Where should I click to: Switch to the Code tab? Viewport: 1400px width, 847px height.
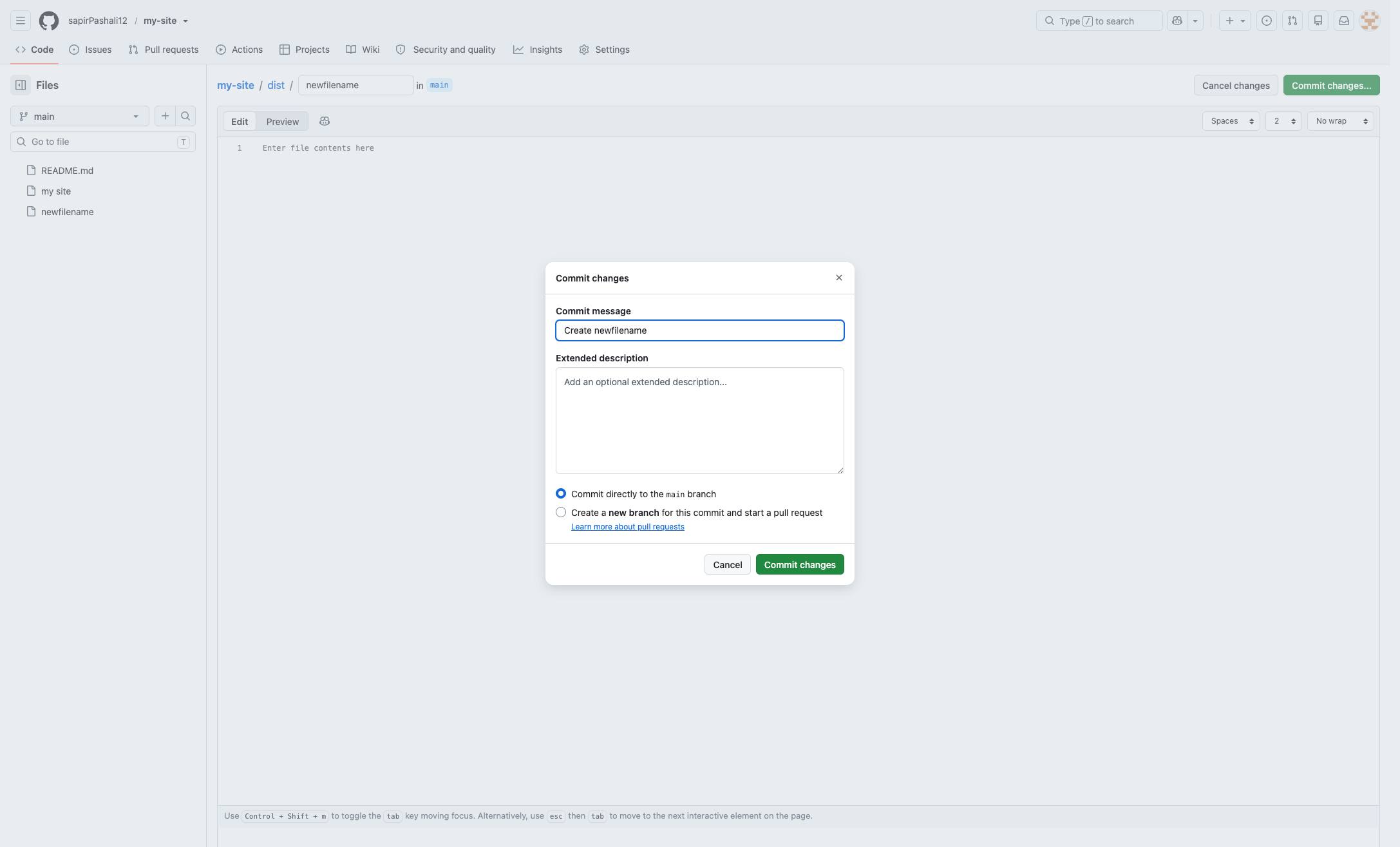pos(35,50)
